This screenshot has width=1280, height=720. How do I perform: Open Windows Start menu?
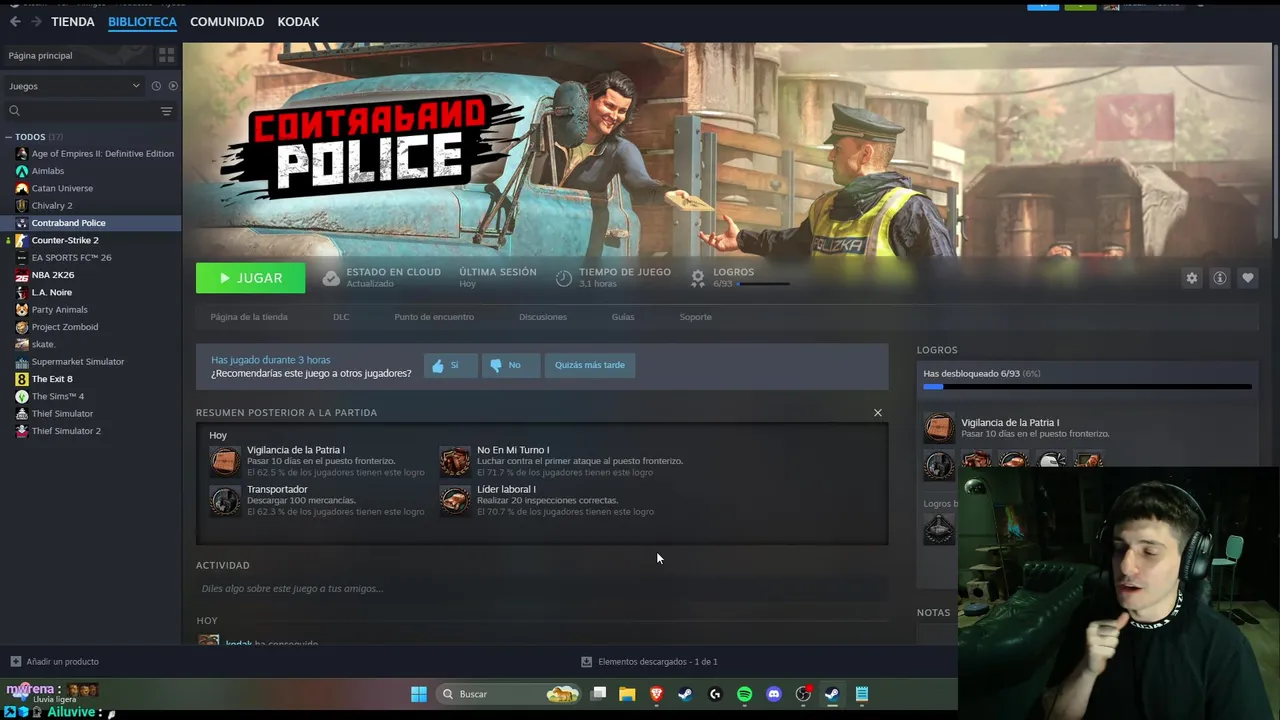click(x=419, y=694)
